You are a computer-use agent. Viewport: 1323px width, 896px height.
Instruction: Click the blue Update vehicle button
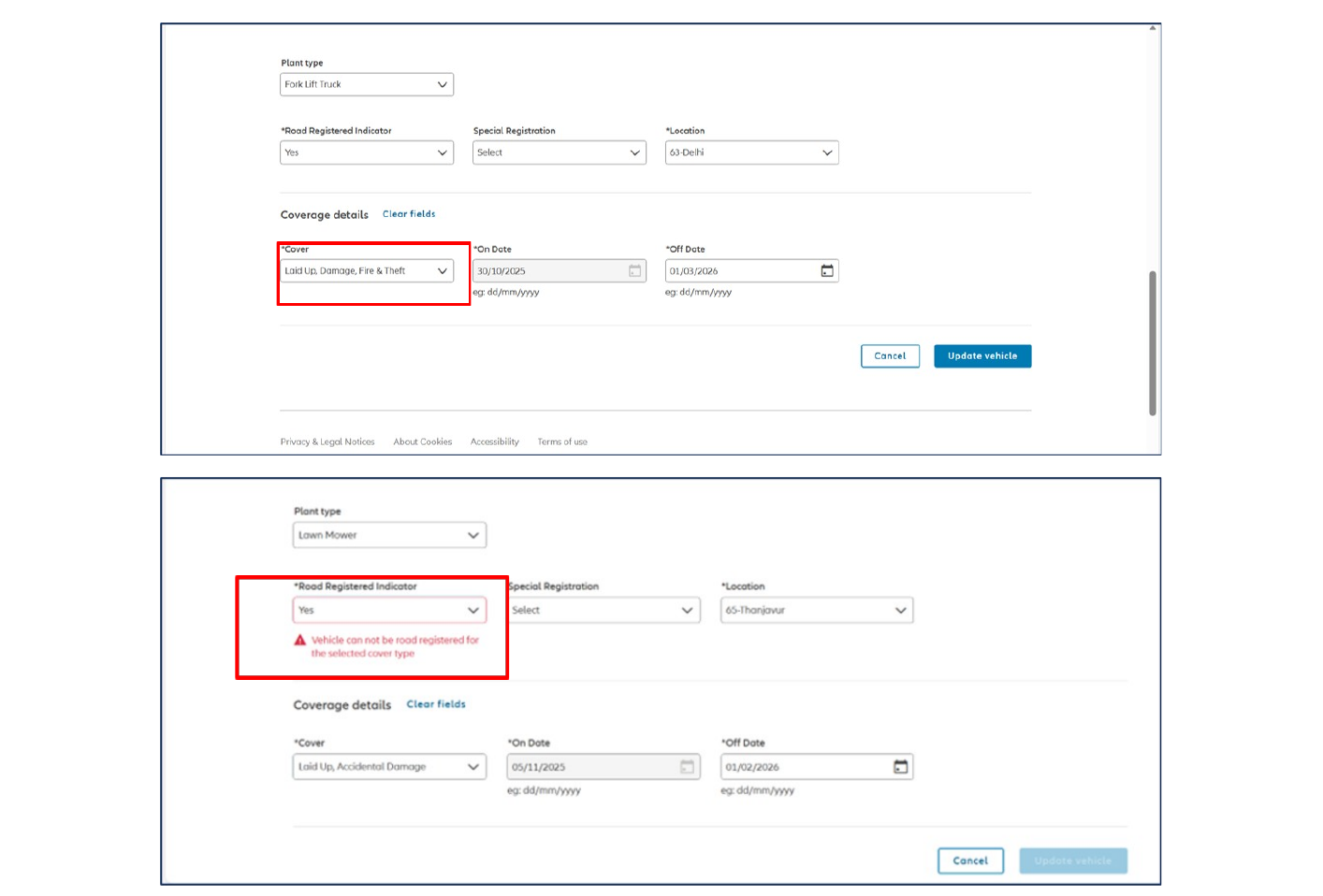coord(982,356)
